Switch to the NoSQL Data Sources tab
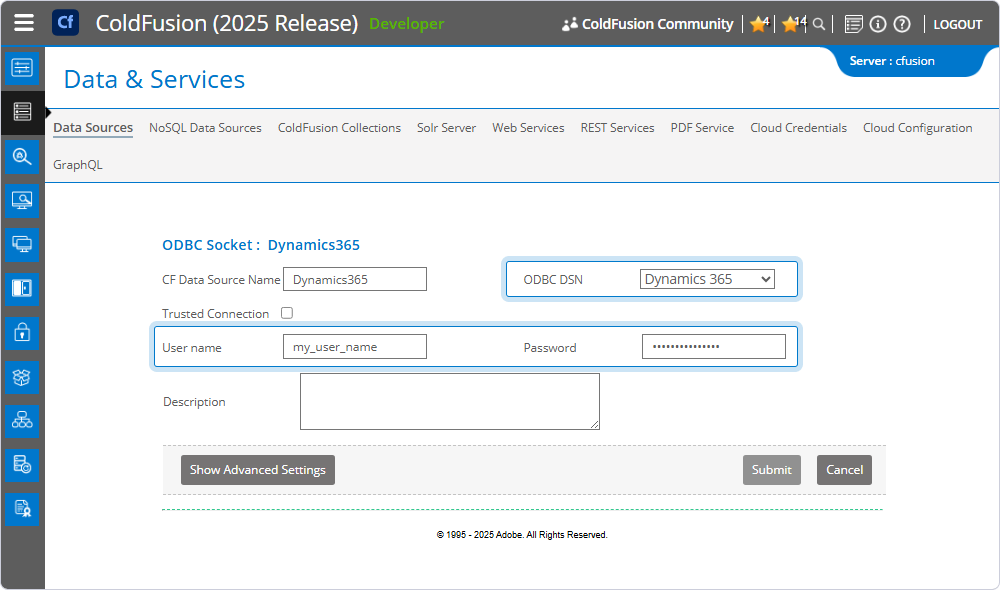Screen dimensions: 1000x590 point(205,128)
